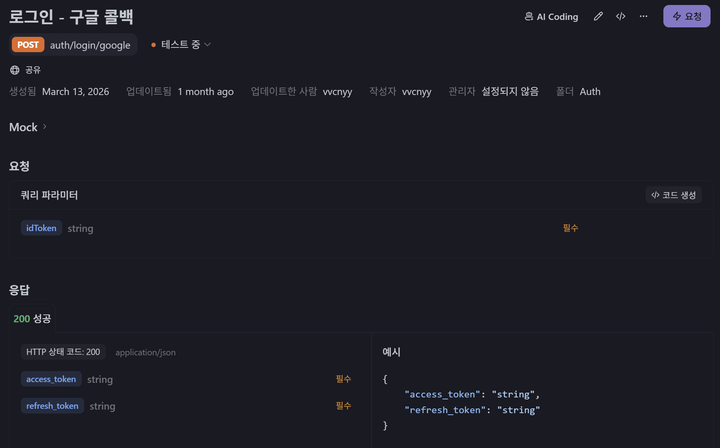Click the example JSON code block

click(461, 402)
